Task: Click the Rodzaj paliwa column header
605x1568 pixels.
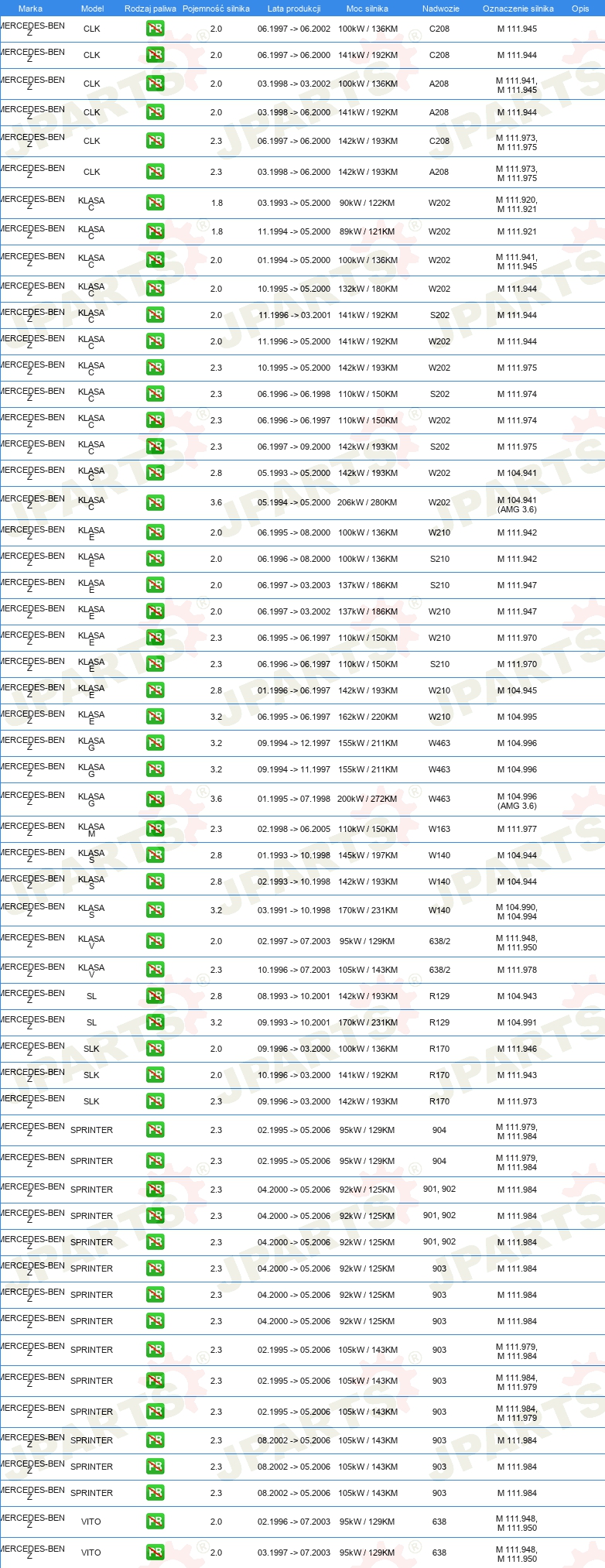Action: pos(150,9)
